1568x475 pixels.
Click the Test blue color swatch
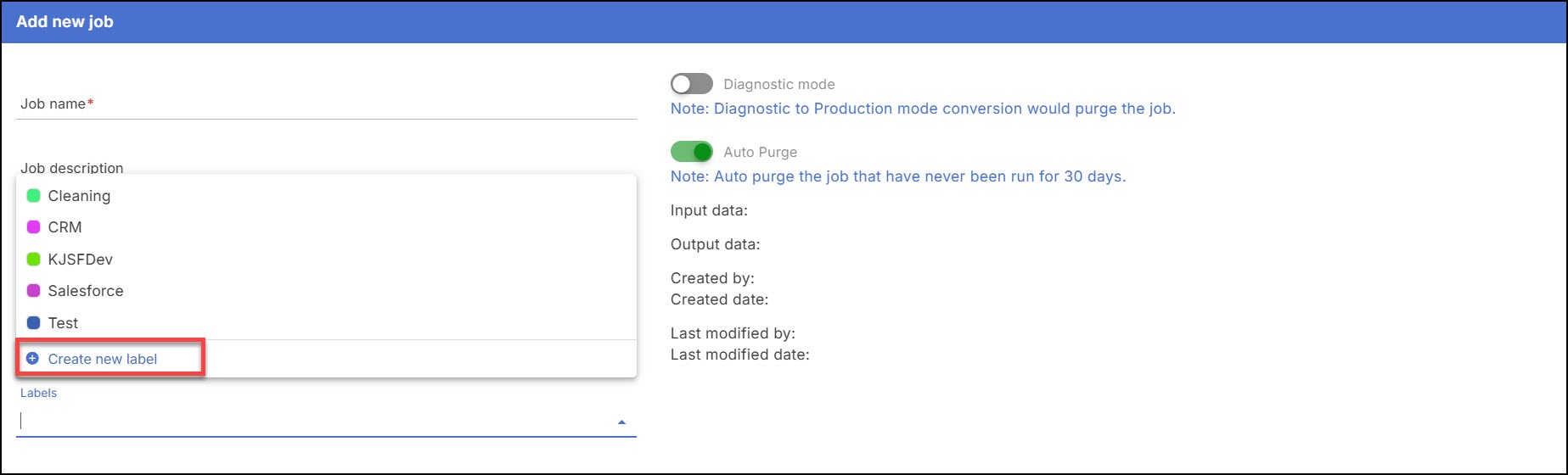(34, 323)
